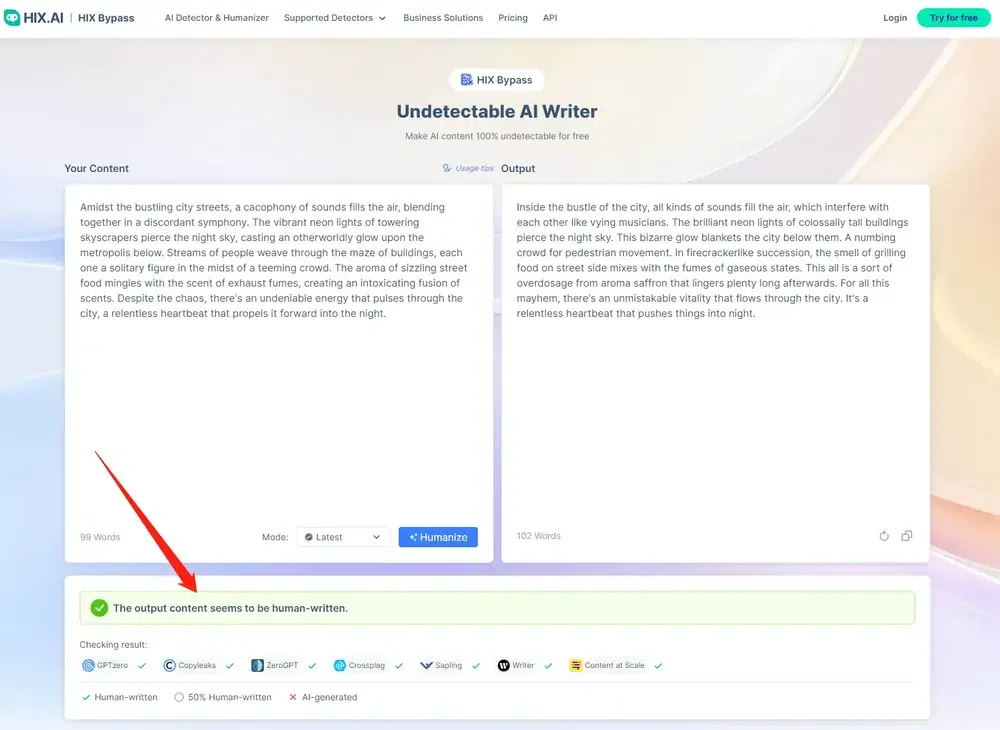
Task: Copy output text using copy icon
Action: tap(906, 536)
